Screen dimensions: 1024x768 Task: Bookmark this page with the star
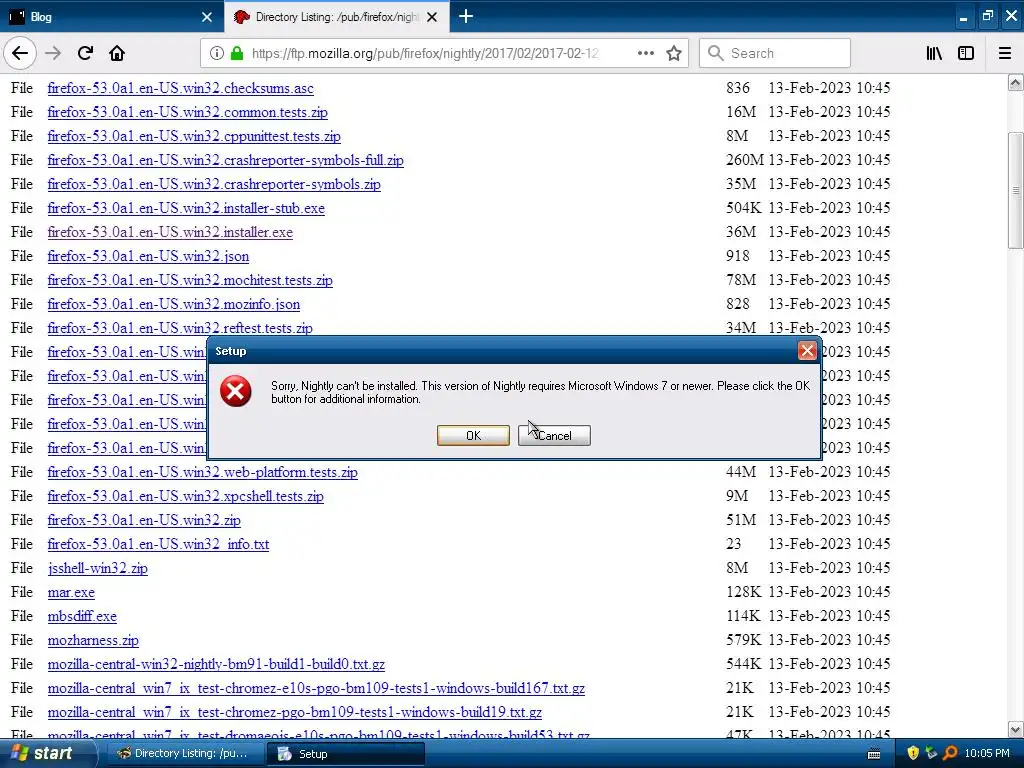[x=674, y=53]
